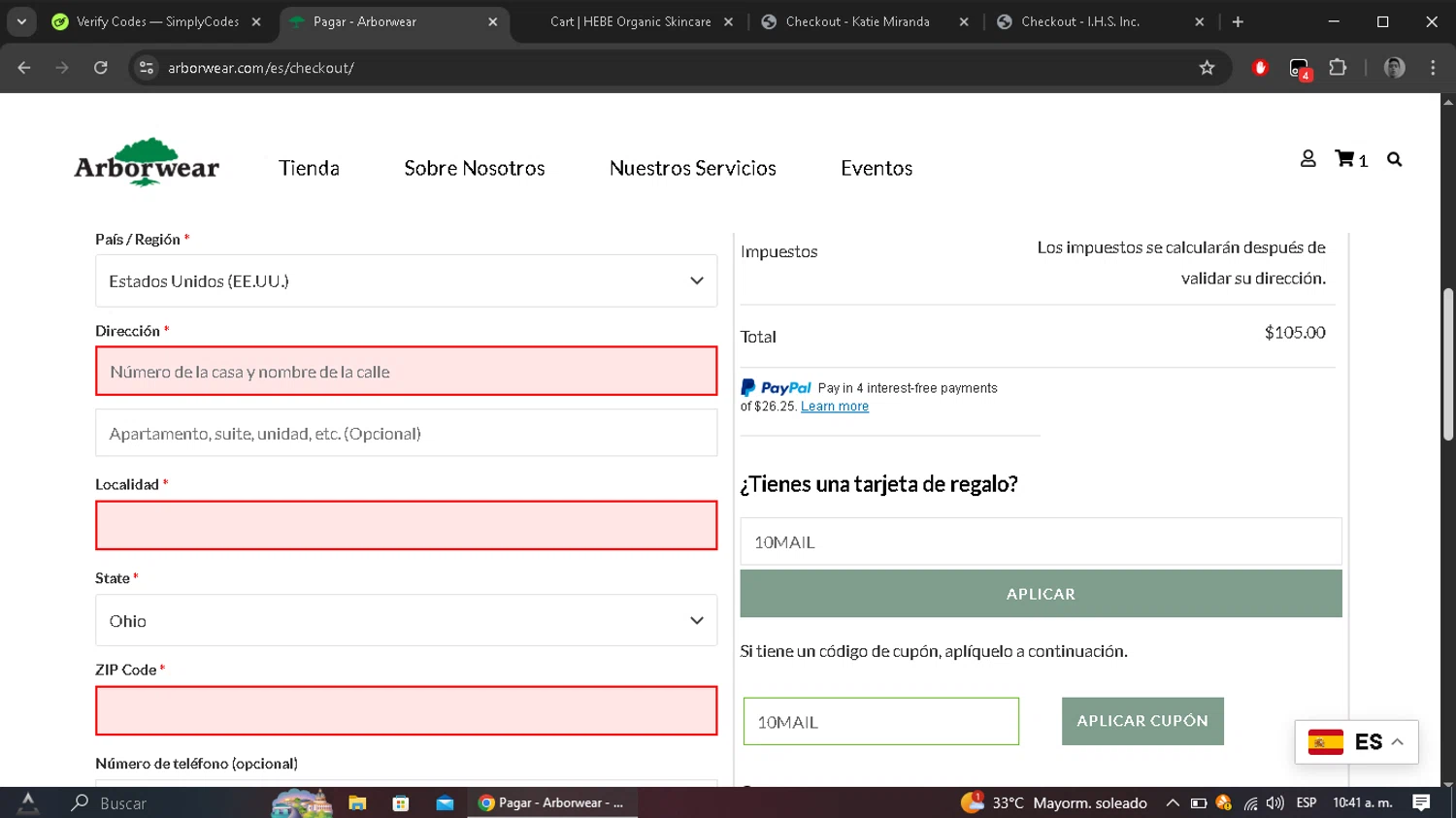Click the PayPal logo
The height and width of the screenshot is (818, 1456).
tap(776, 387)
